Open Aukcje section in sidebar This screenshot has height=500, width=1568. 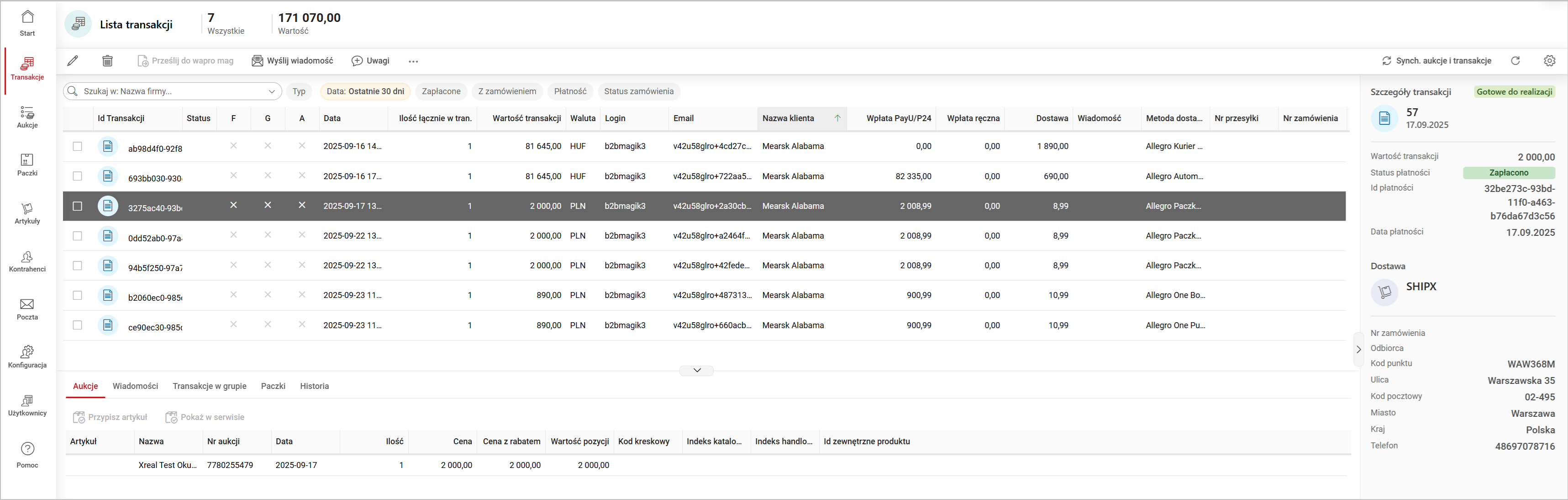point(27,117)
